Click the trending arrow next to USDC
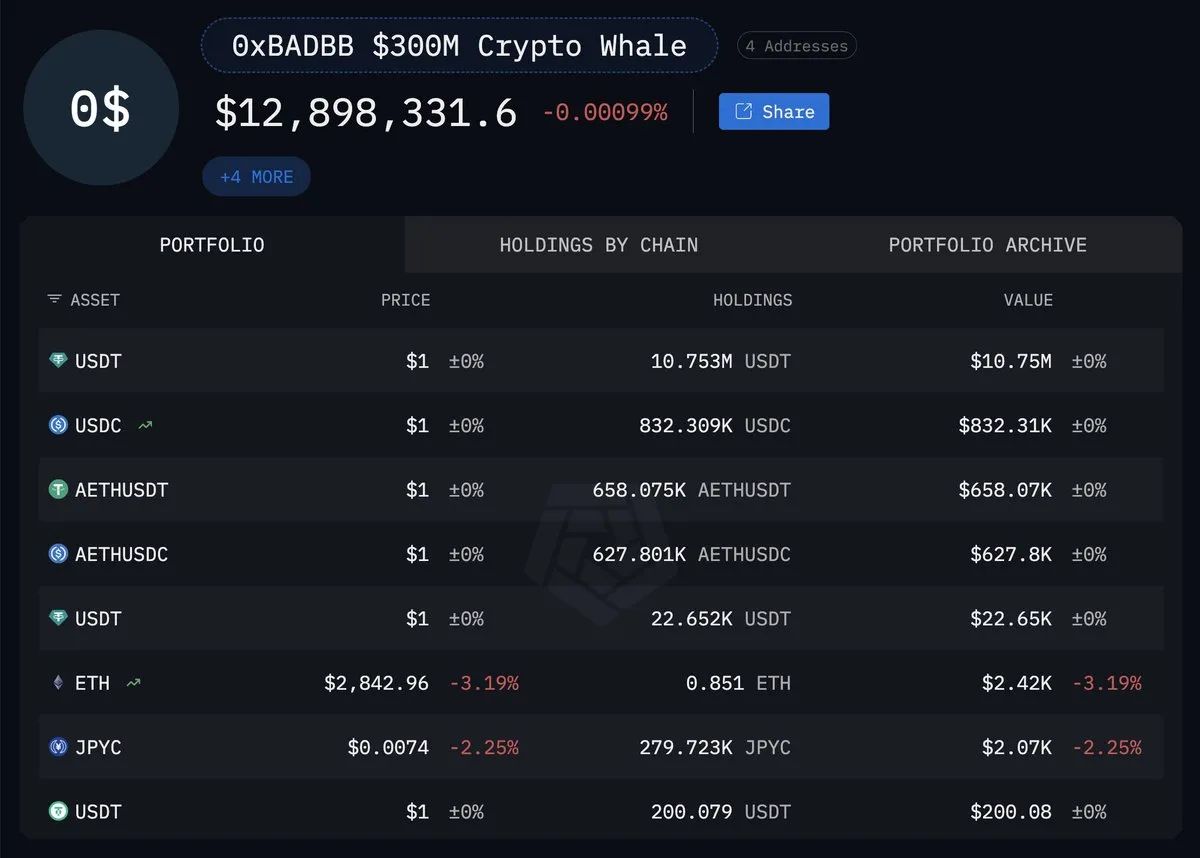This screenshot has height=858, width=1200. [146, 425]
